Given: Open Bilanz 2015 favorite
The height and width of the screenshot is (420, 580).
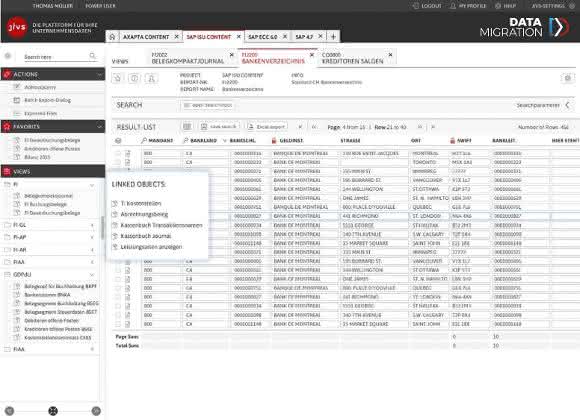Looking at the screenshot, I should (37, 157).
